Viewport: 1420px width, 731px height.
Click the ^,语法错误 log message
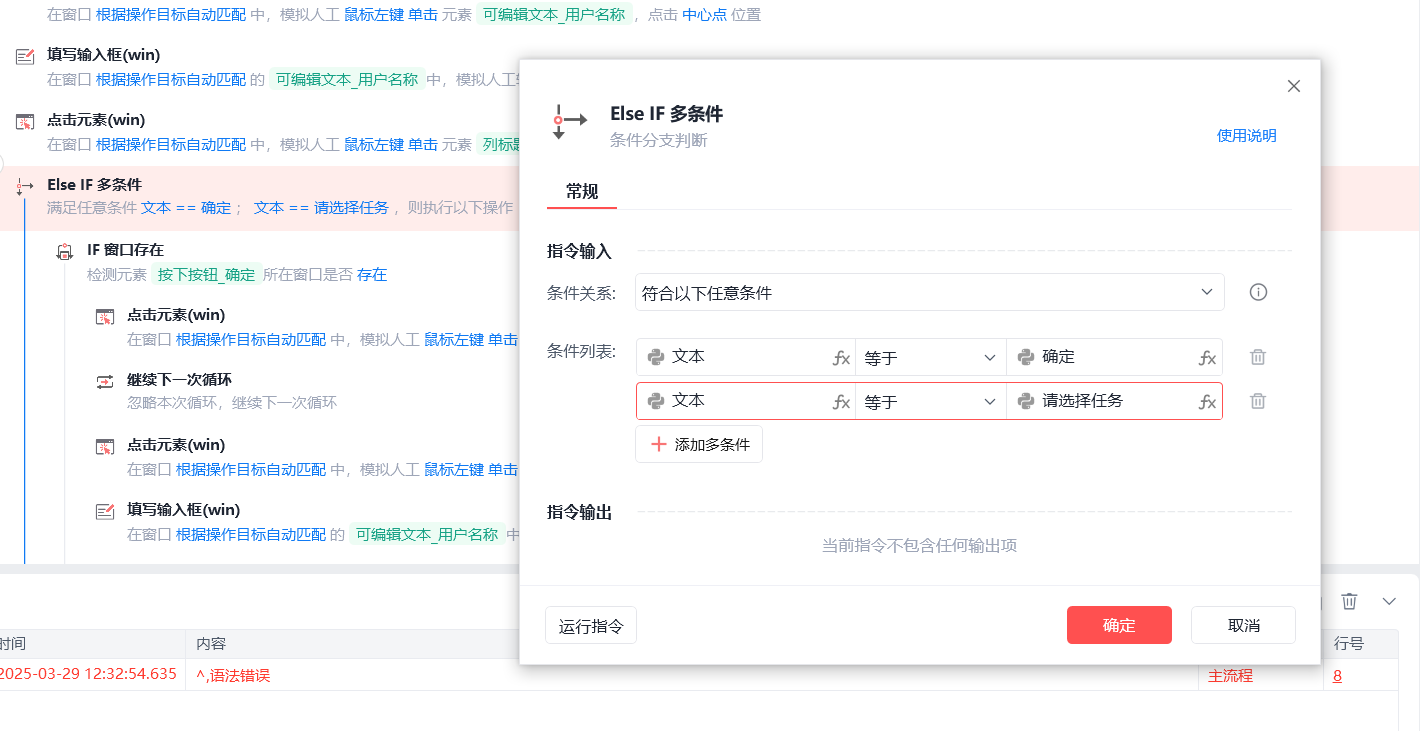(233, 676)
